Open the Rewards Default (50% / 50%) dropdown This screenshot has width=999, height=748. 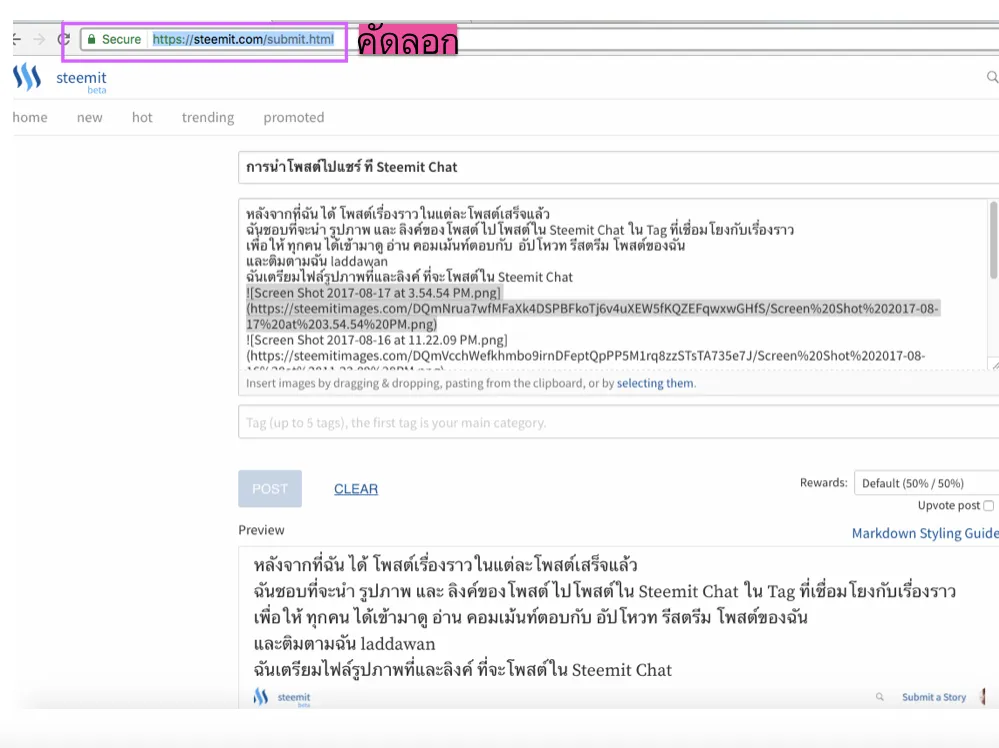point(926,483)
